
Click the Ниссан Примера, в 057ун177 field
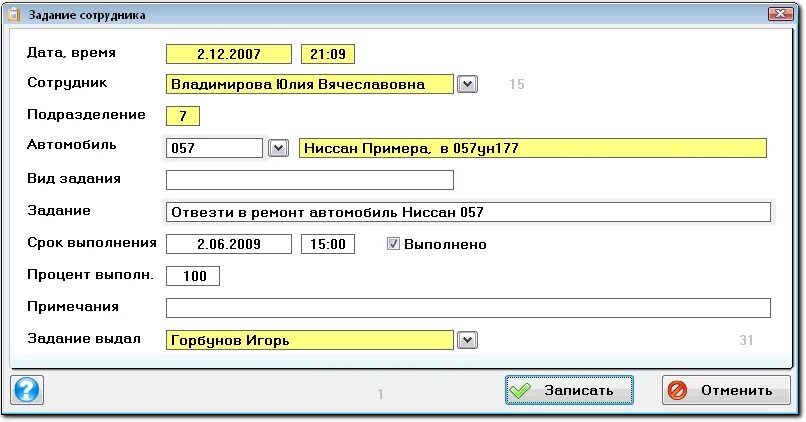(533, 148)
